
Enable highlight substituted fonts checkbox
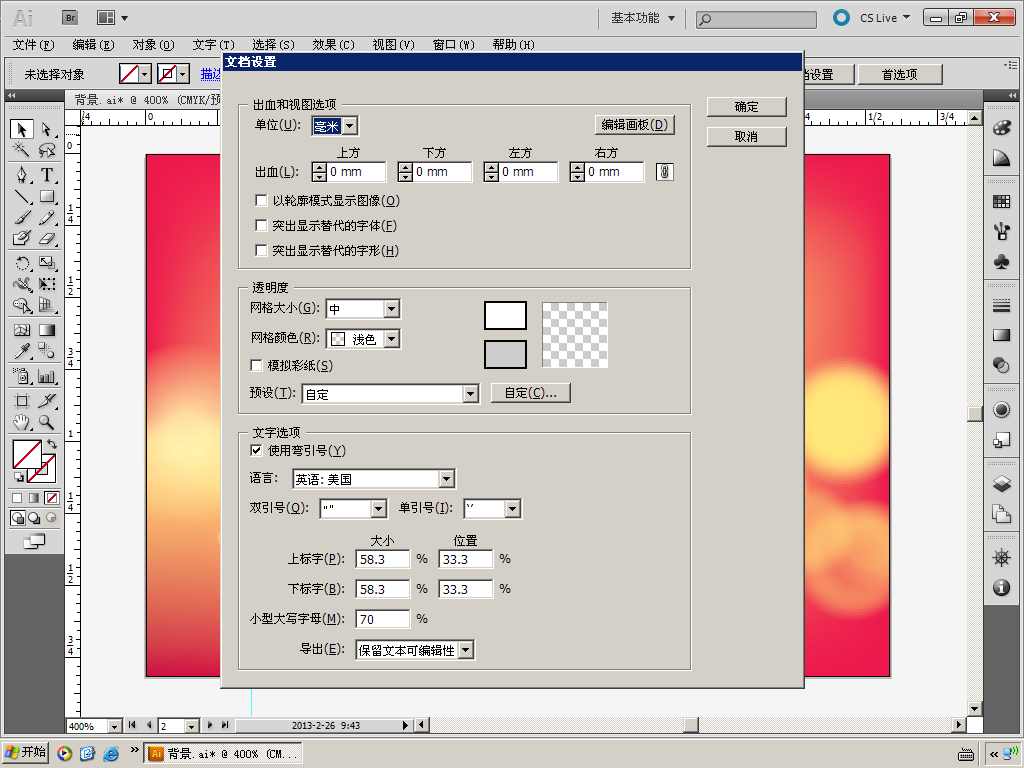(x=261, y=225)
